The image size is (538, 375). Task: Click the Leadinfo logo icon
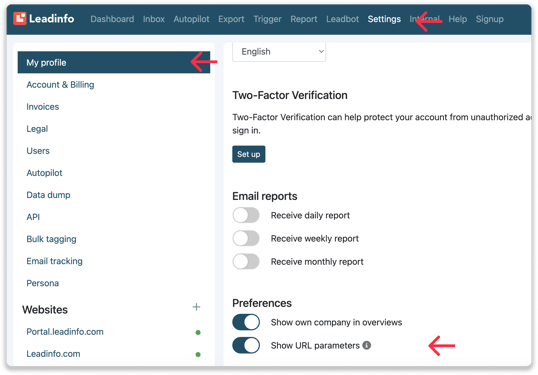coord(20,19)
